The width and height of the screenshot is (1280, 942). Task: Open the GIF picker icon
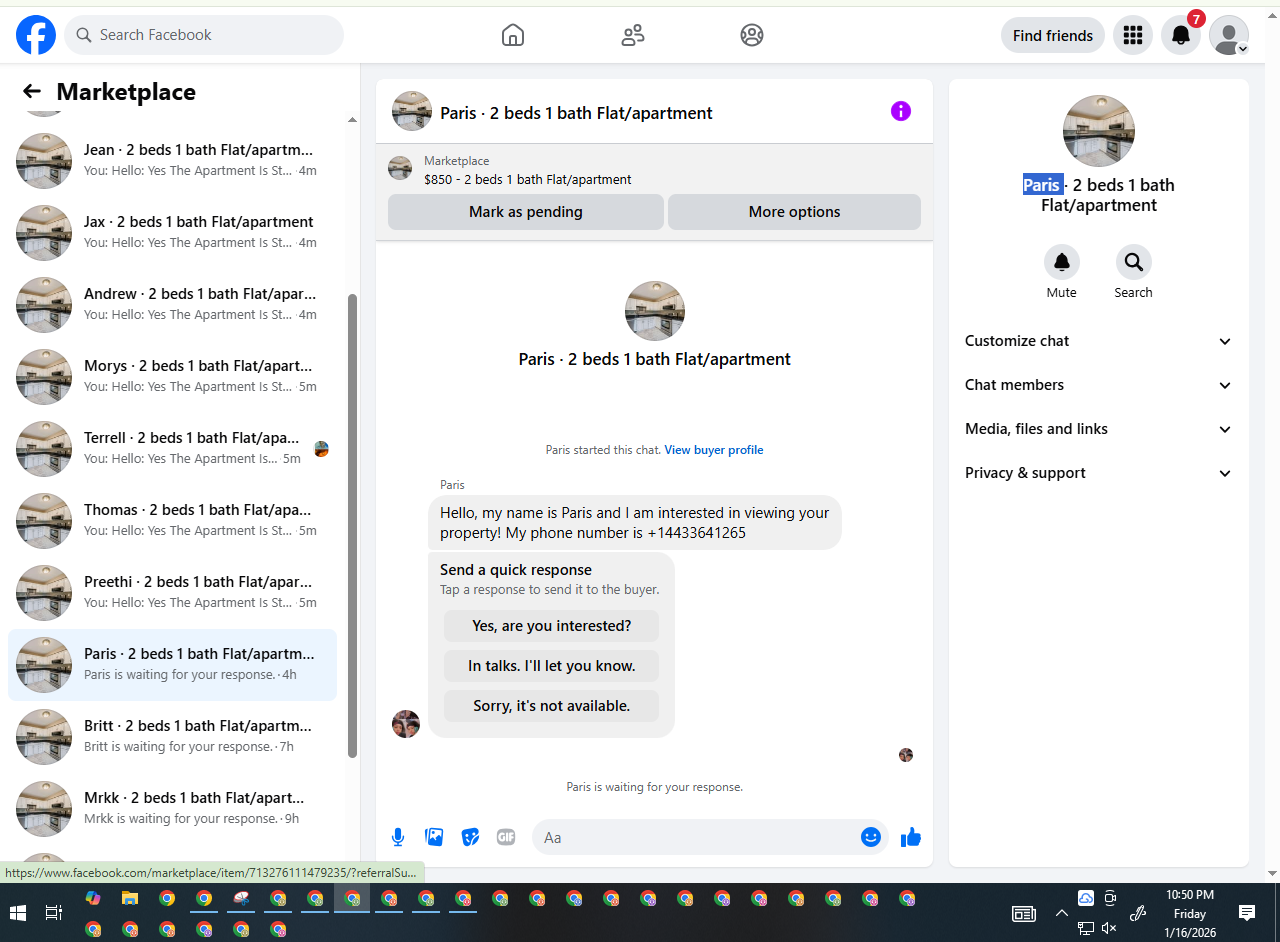pos(506,837)
